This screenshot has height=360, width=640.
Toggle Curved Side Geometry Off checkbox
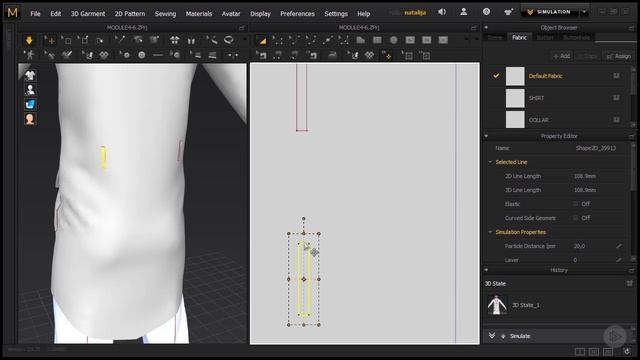(576, 218)
